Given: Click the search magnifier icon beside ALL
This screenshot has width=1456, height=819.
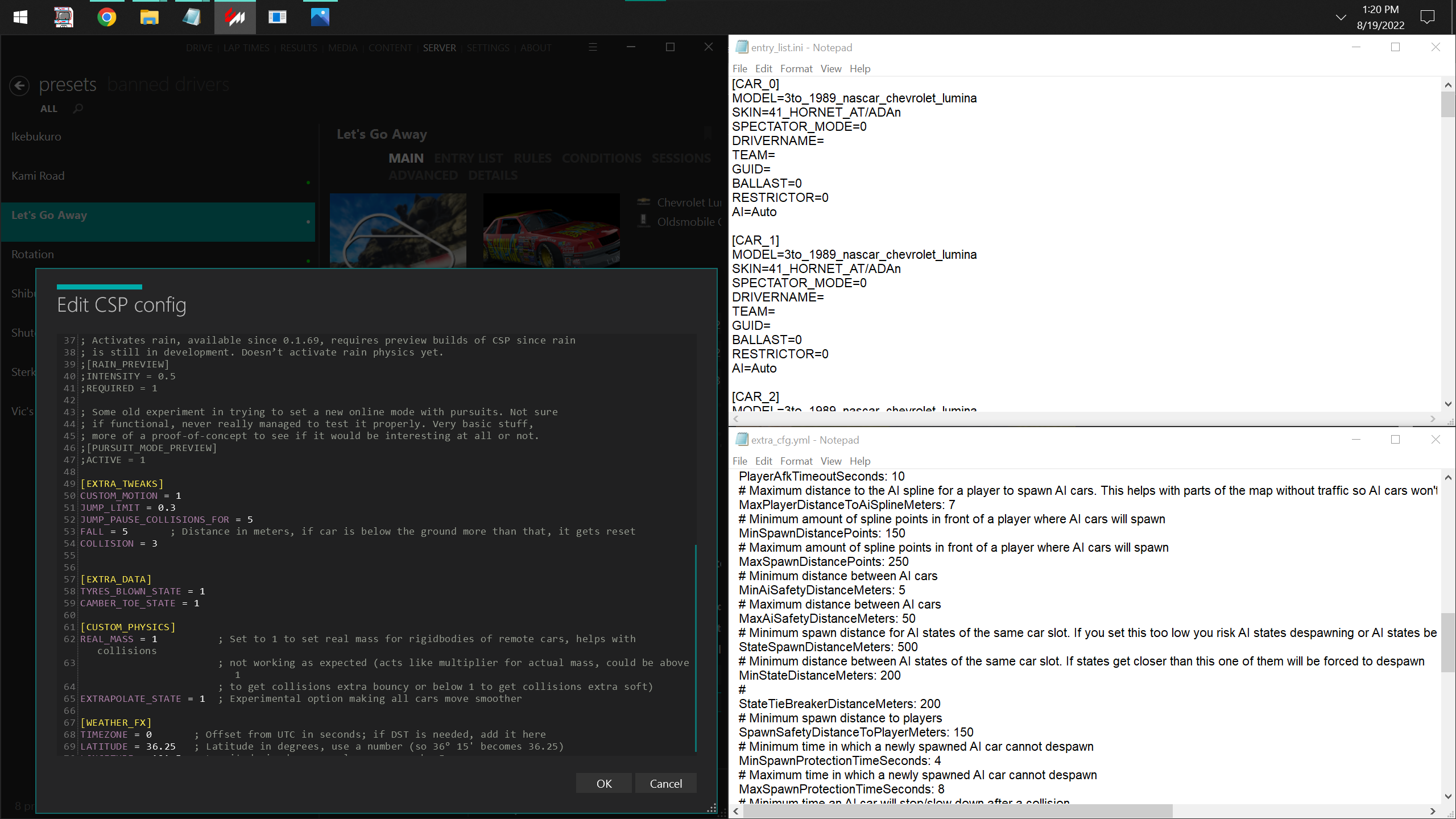Looking at the screenshot, I should pyautogui.click(x=78, y=108).
